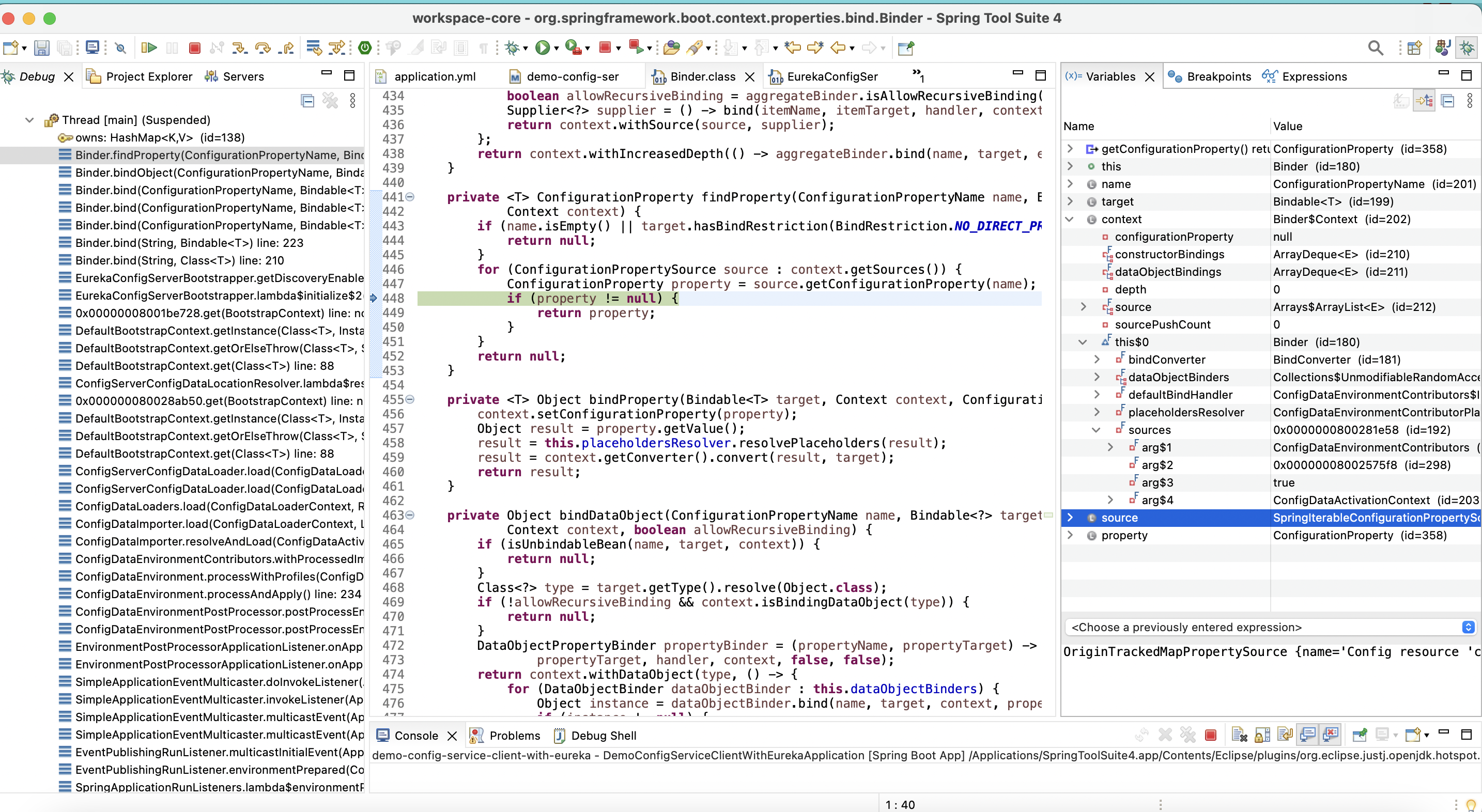This screenshot has width=1482, height=812.
Task: Select the Binder.bind(String, Bindable<T>) line 223 frame
Action: [189, 243]
